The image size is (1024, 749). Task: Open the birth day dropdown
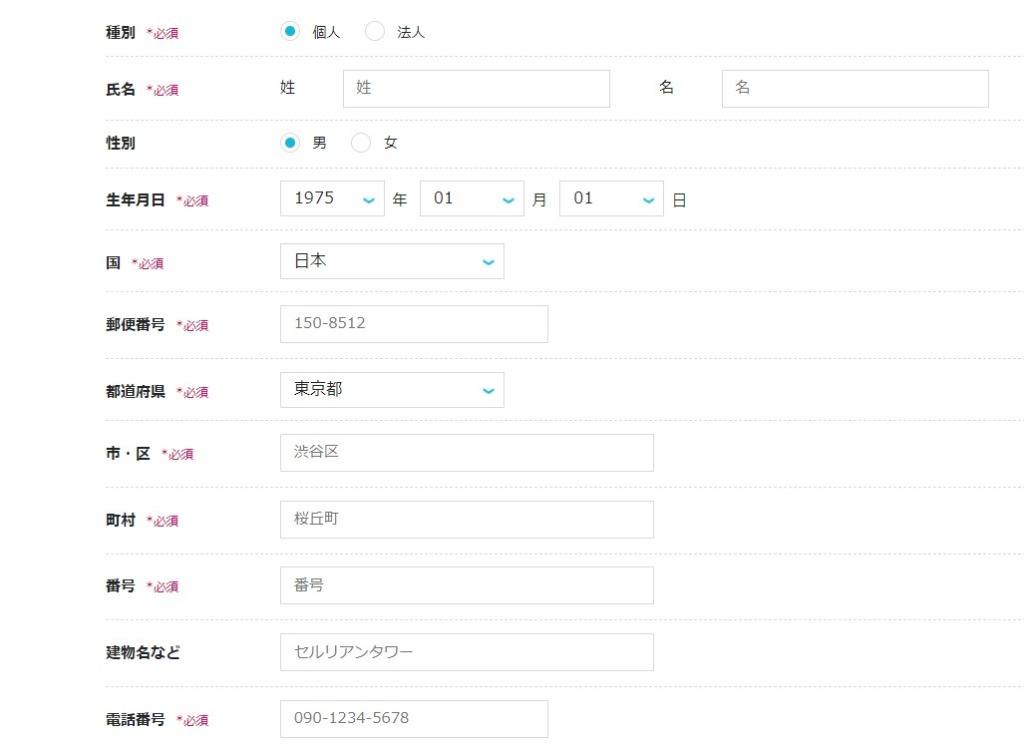click(x=612, y=199)
